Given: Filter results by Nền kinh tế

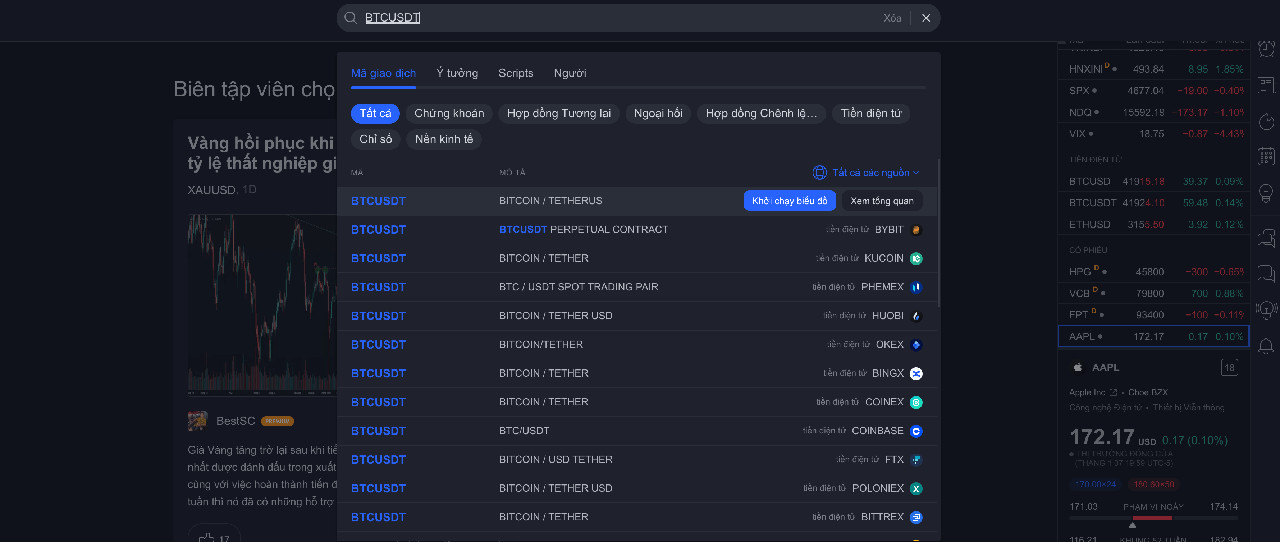Looking at the screenshot, I should point(444,139).
